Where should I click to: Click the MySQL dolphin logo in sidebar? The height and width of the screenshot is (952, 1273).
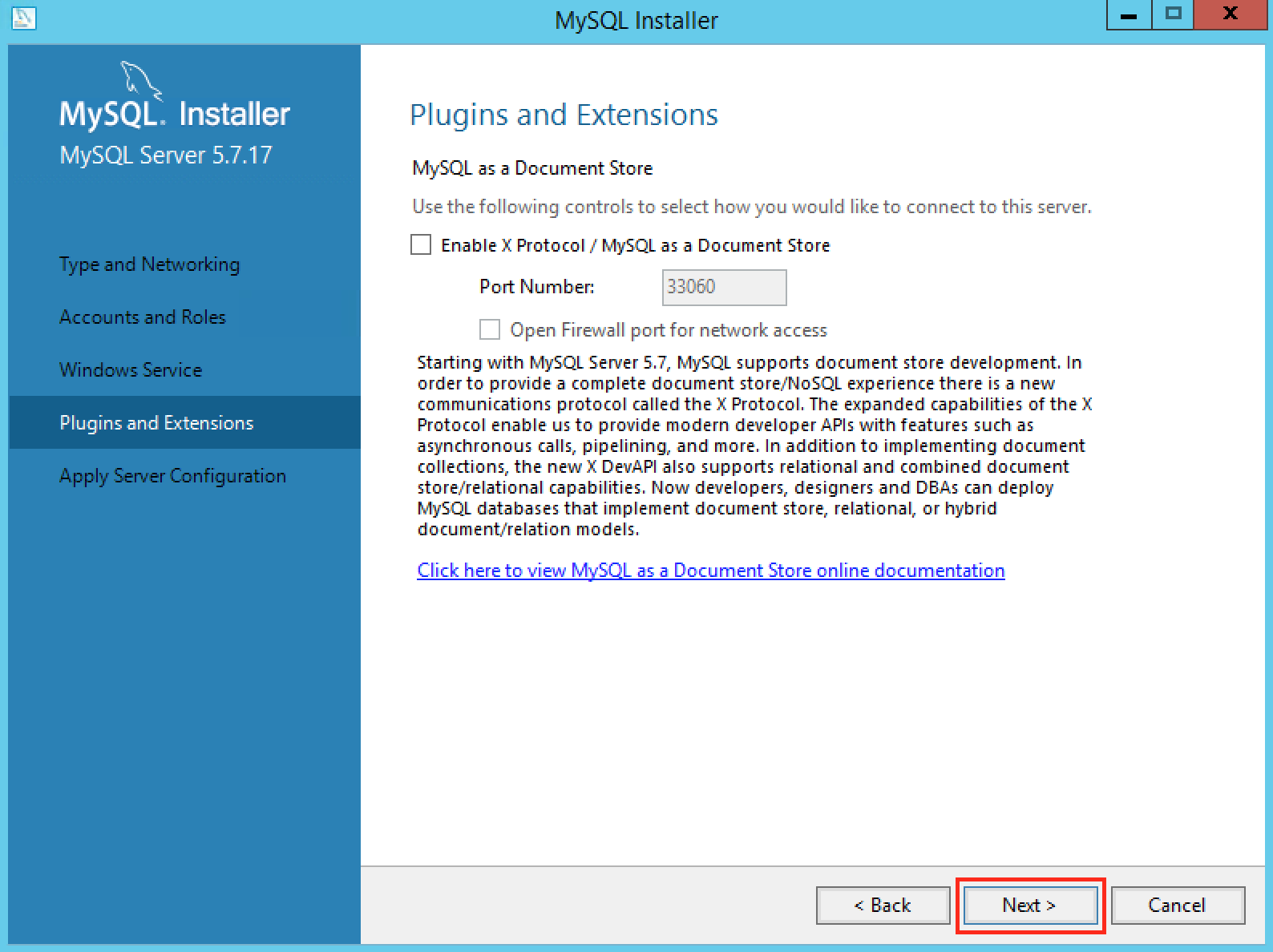click(140, 80)
